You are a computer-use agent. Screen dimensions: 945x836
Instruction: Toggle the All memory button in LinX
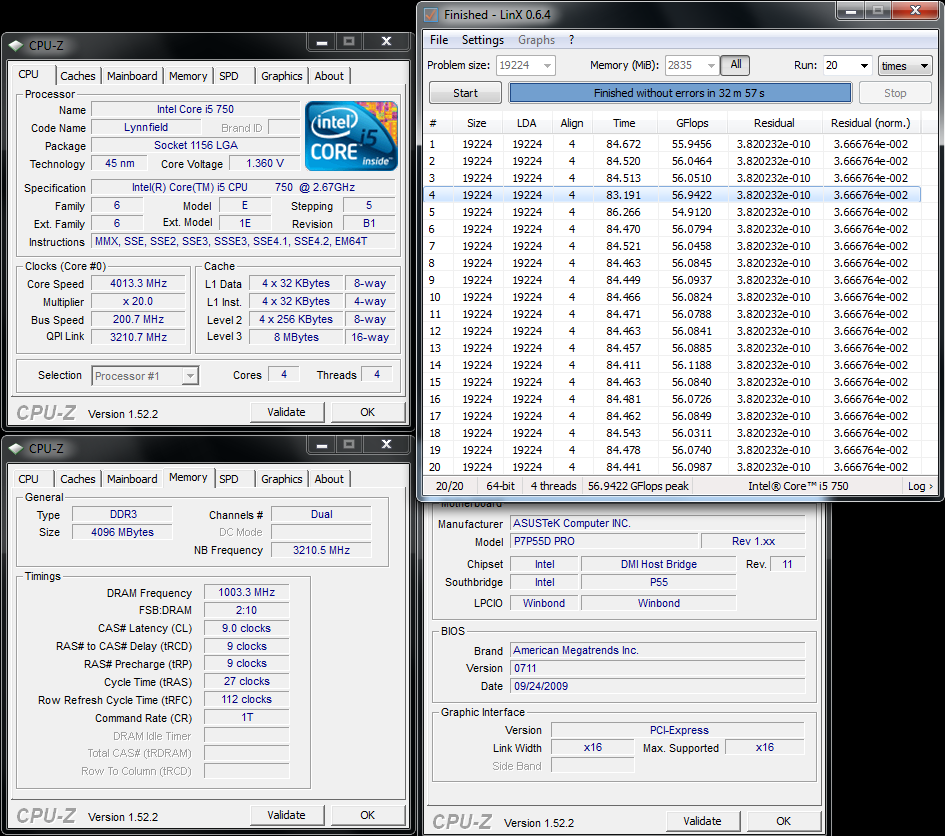tap(736, 64)
